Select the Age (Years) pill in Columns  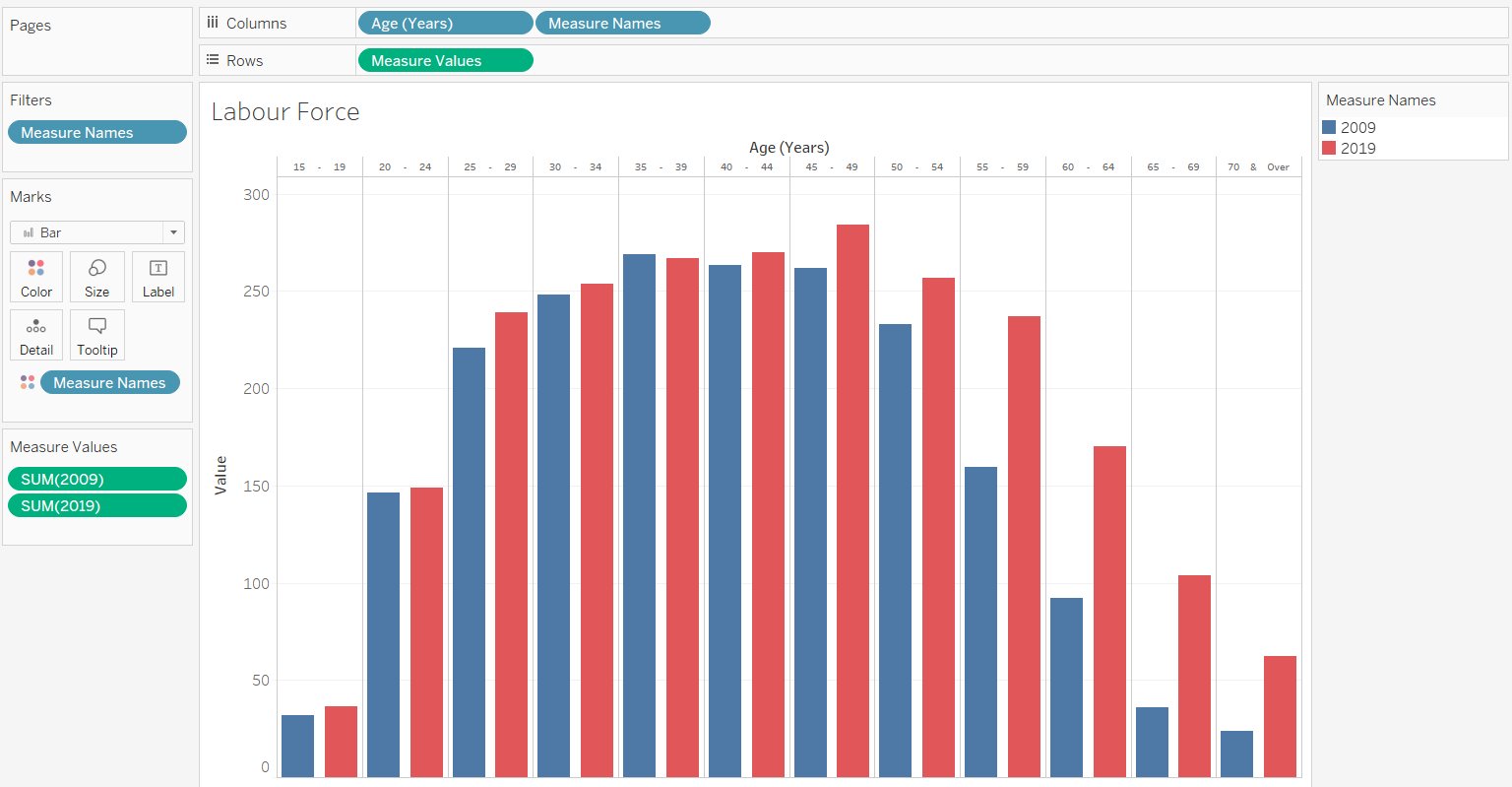click(x=445, y=23)
